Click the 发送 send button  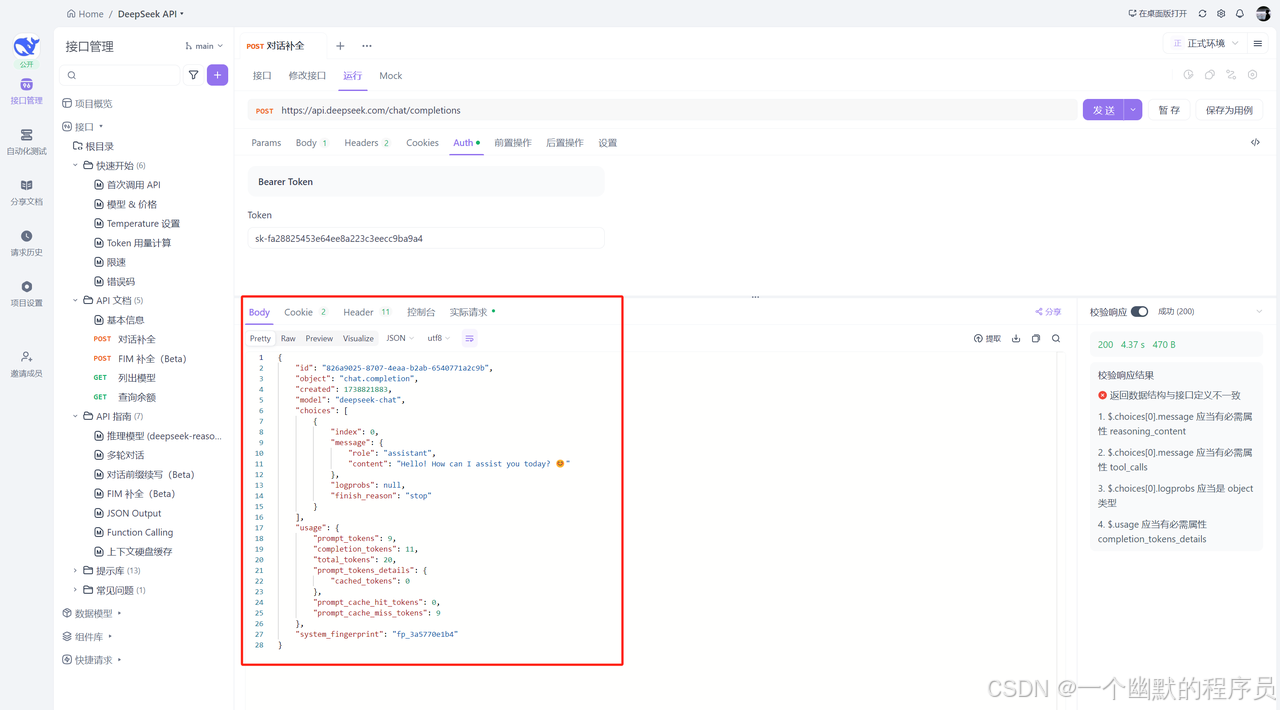[1104, 110]
